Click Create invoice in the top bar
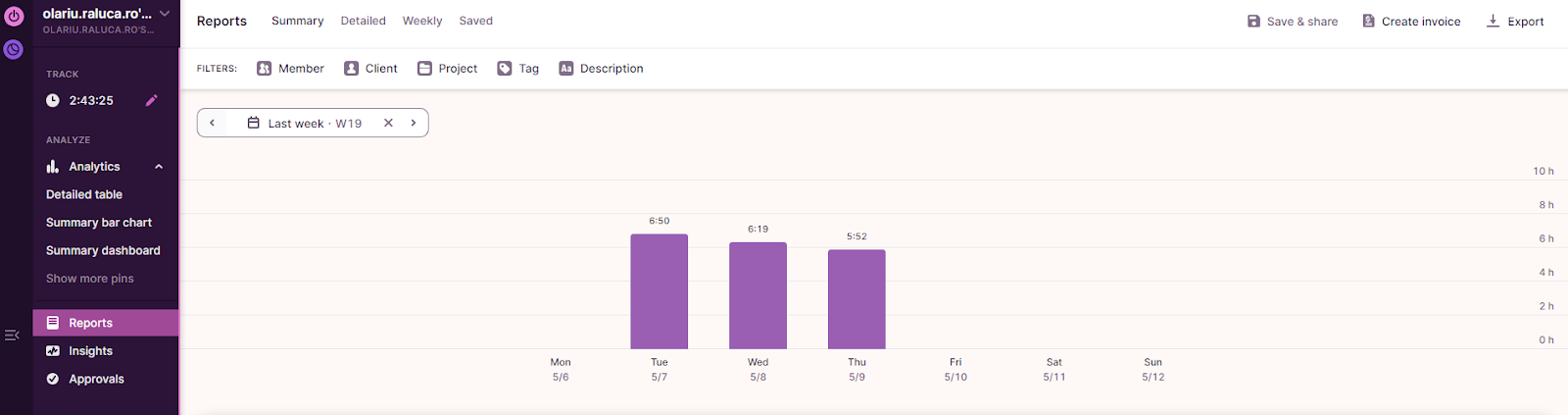 [x=1411, y=22]
